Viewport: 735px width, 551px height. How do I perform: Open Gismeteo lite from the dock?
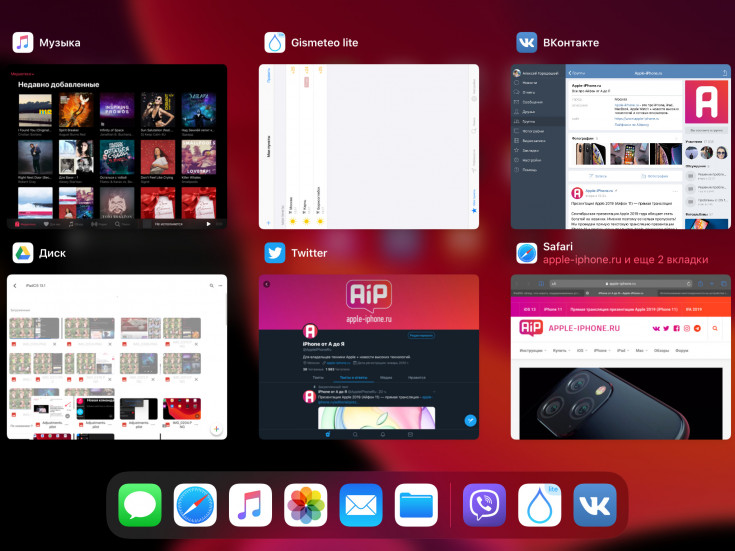click(540, 505)
